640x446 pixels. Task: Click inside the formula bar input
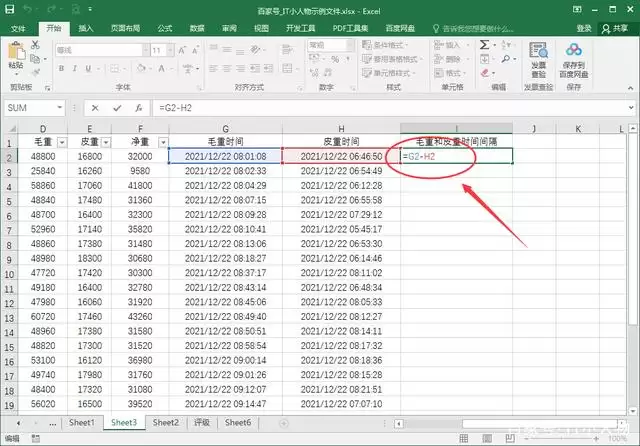pos(390,108)
